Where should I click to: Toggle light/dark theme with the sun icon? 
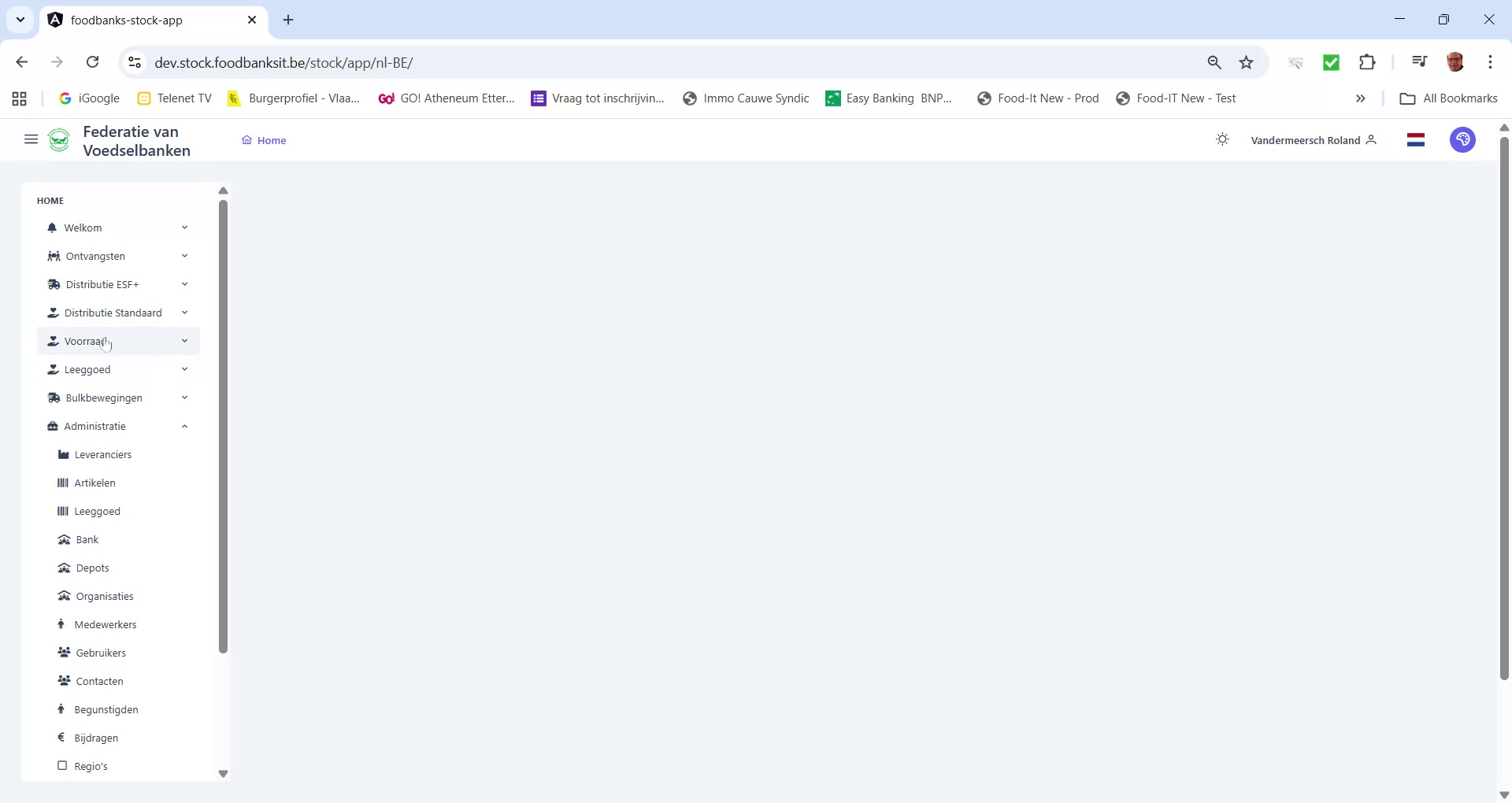click(1222, 139)
